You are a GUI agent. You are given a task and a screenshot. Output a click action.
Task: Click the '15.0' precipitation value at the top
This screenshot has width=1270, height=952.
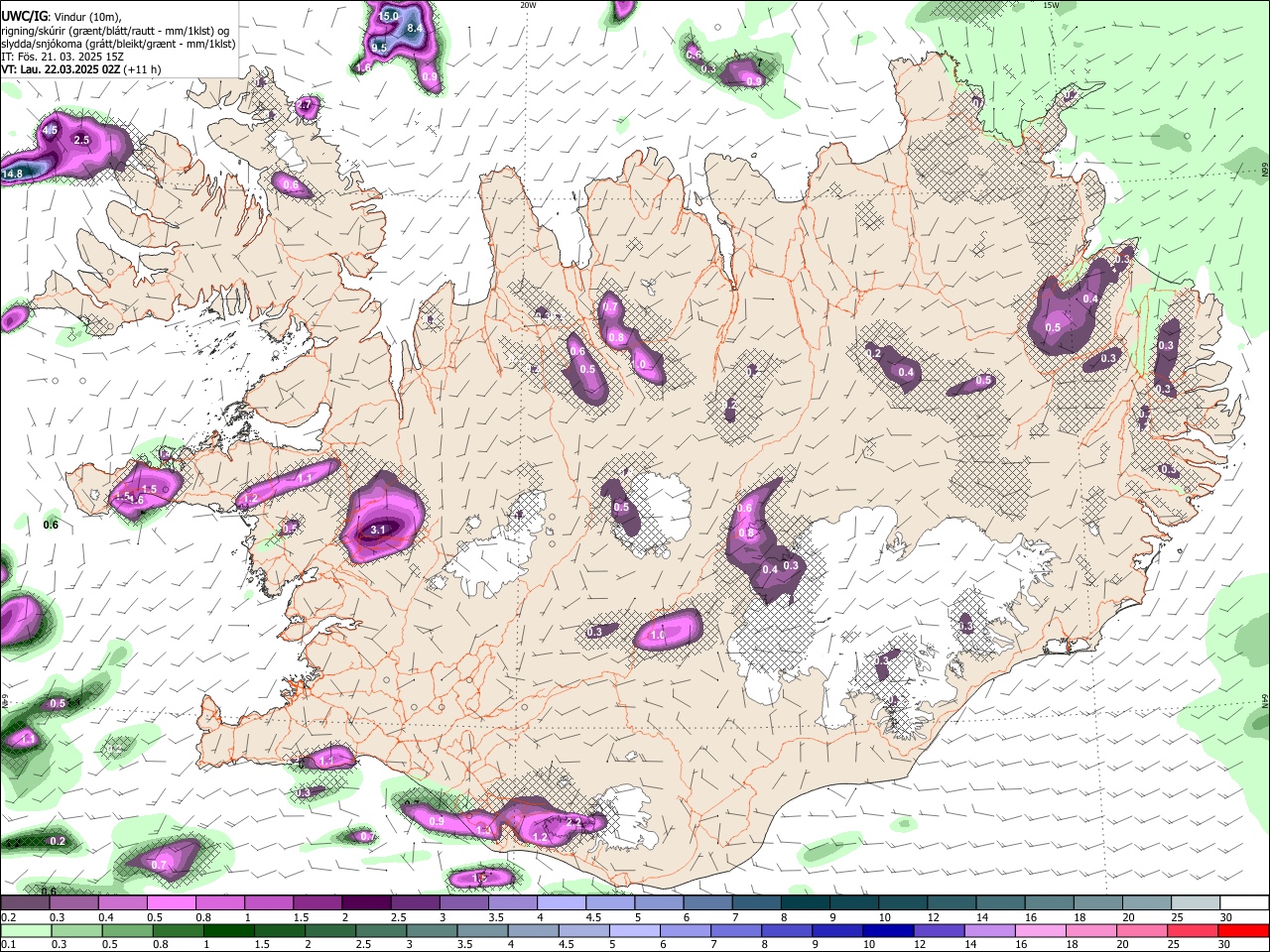click(x=388, y=16)
